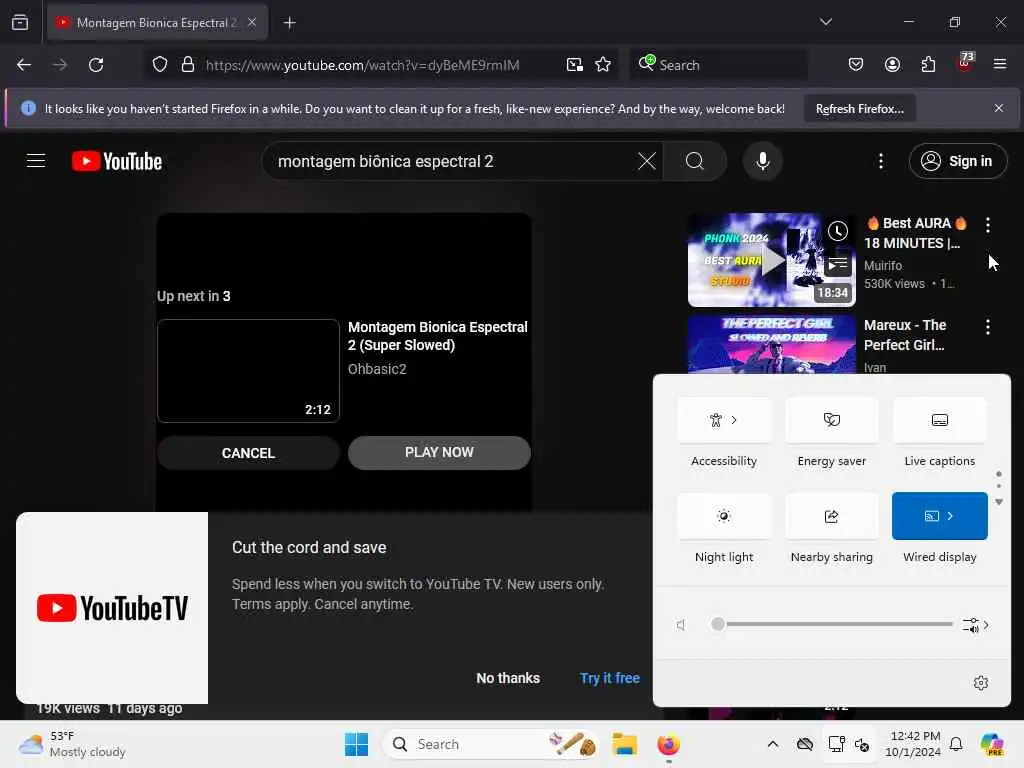The height and width of the screenshot is (768, 1024).
Task: Dismiss the Firefox refresh notification bar
Action: [x=998, y=108]
